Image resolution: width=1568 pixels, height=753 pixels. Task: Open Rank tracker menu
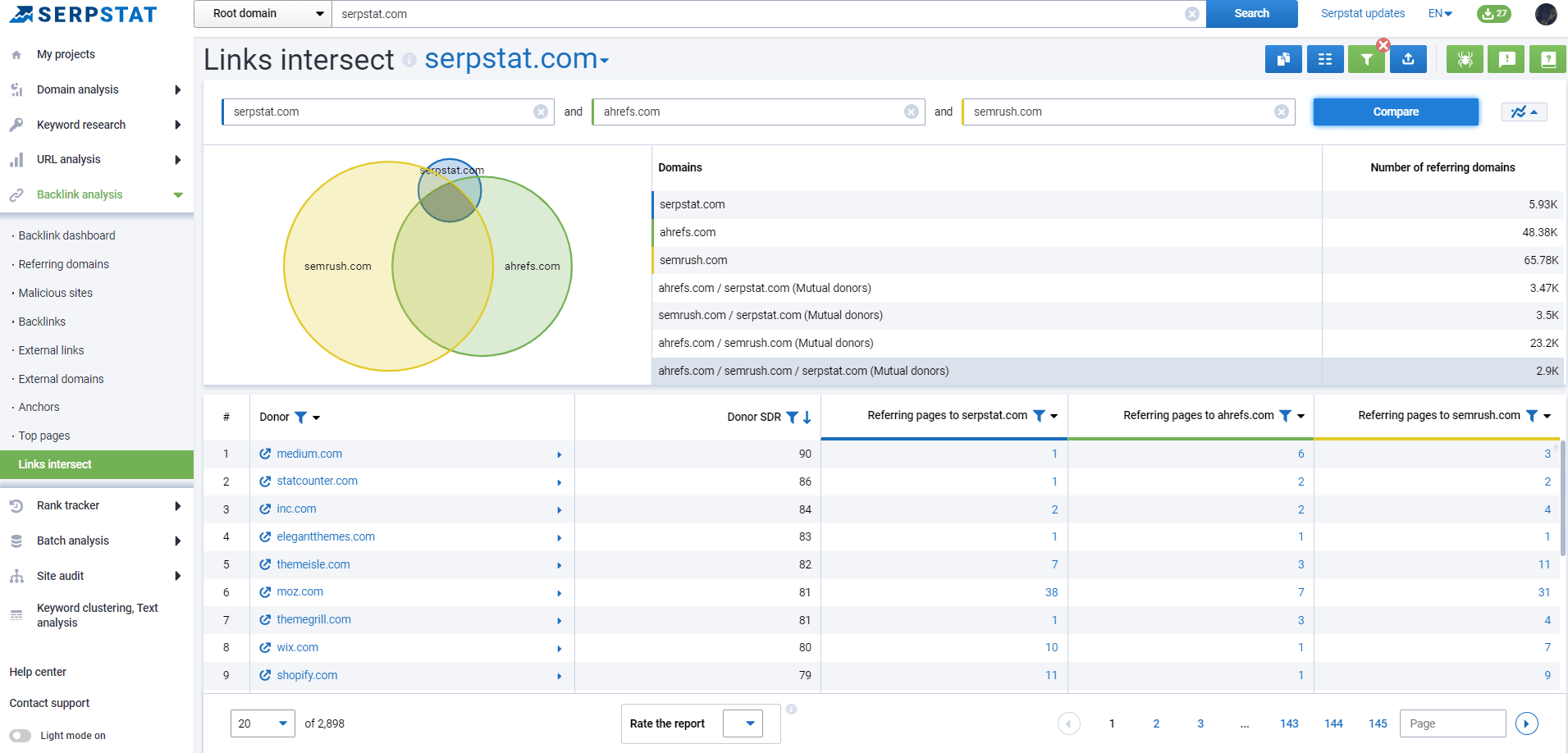coord(97,505)
